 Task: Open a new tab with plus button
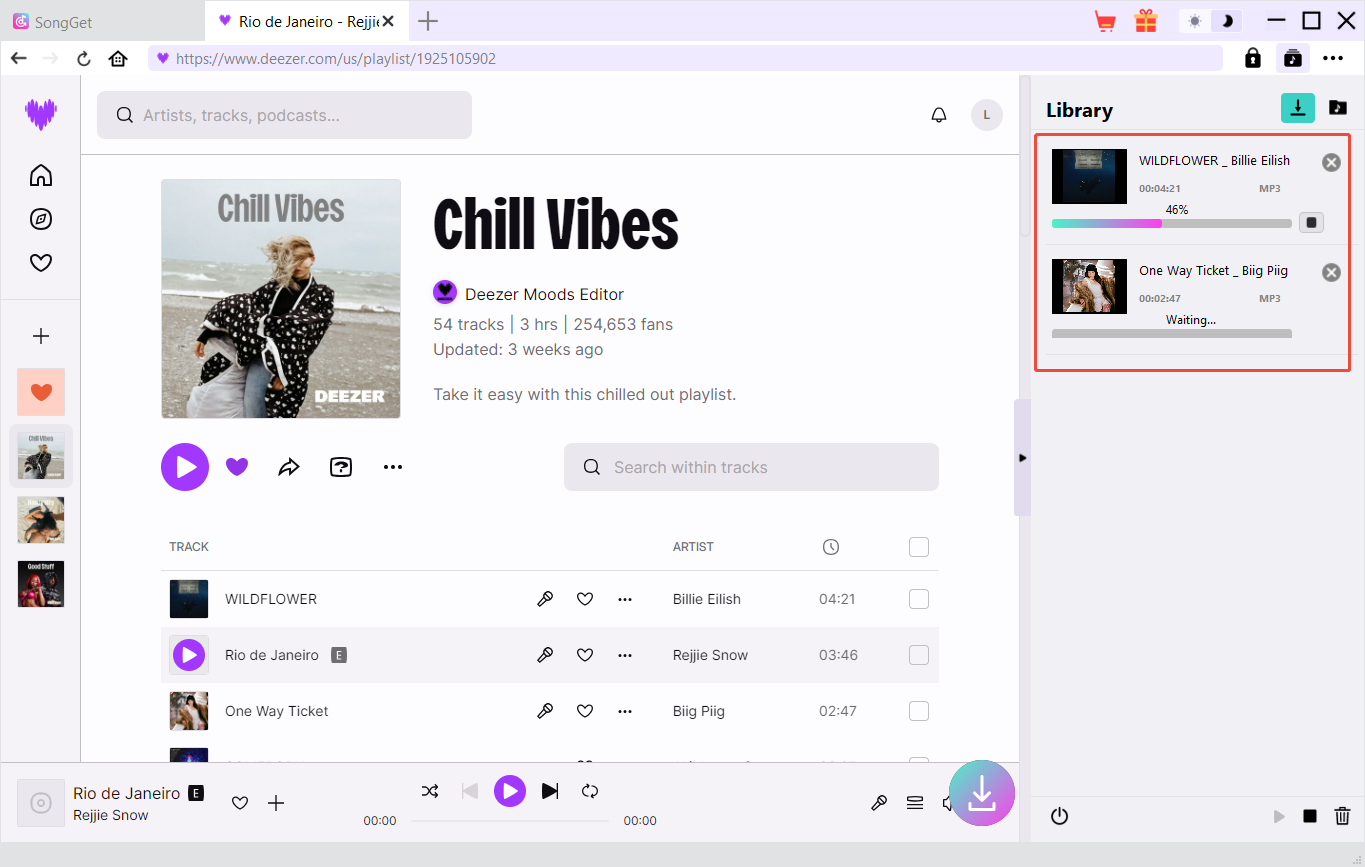pos(428,21)
